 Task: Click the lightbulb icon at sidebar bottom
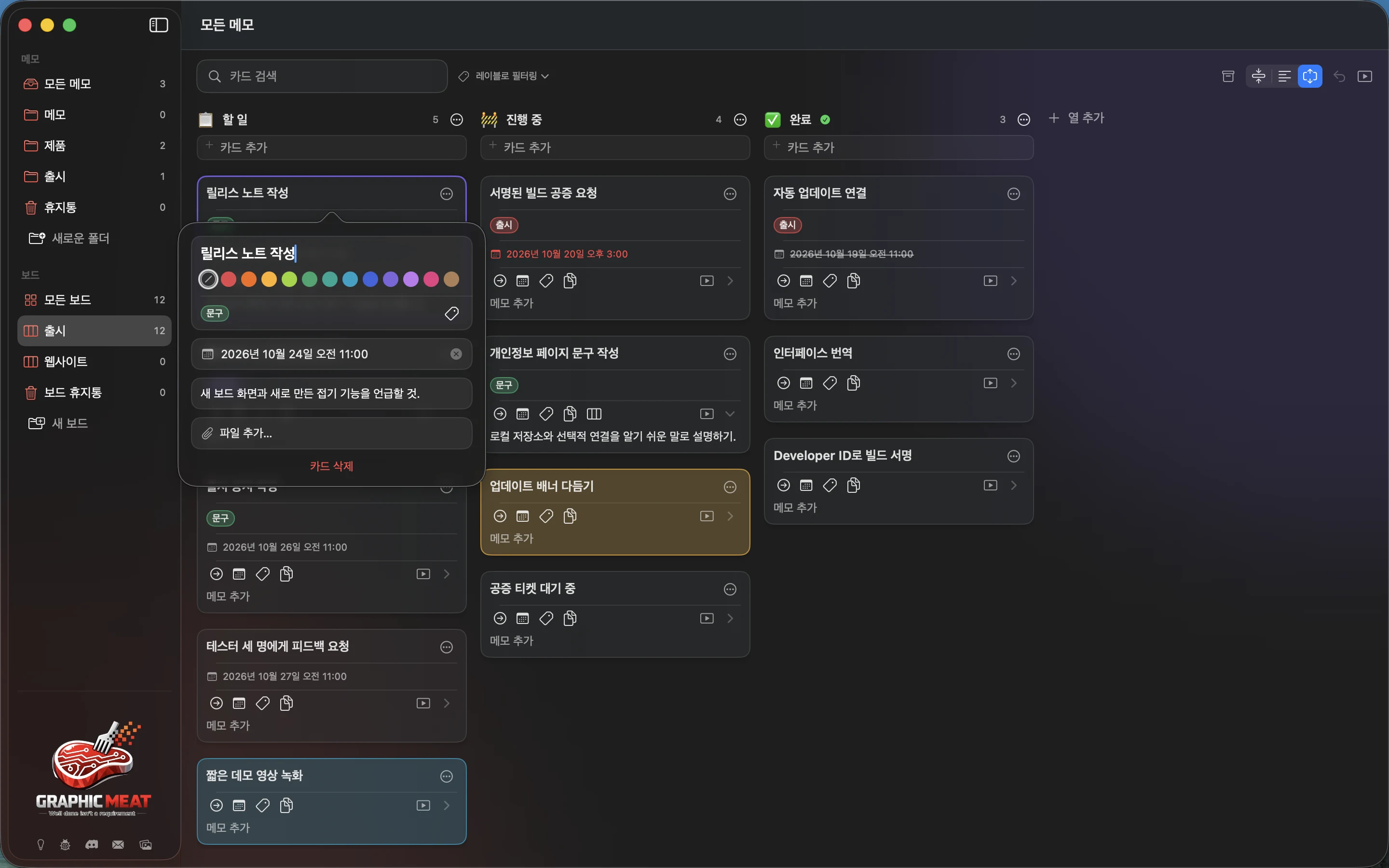(40, 844)
